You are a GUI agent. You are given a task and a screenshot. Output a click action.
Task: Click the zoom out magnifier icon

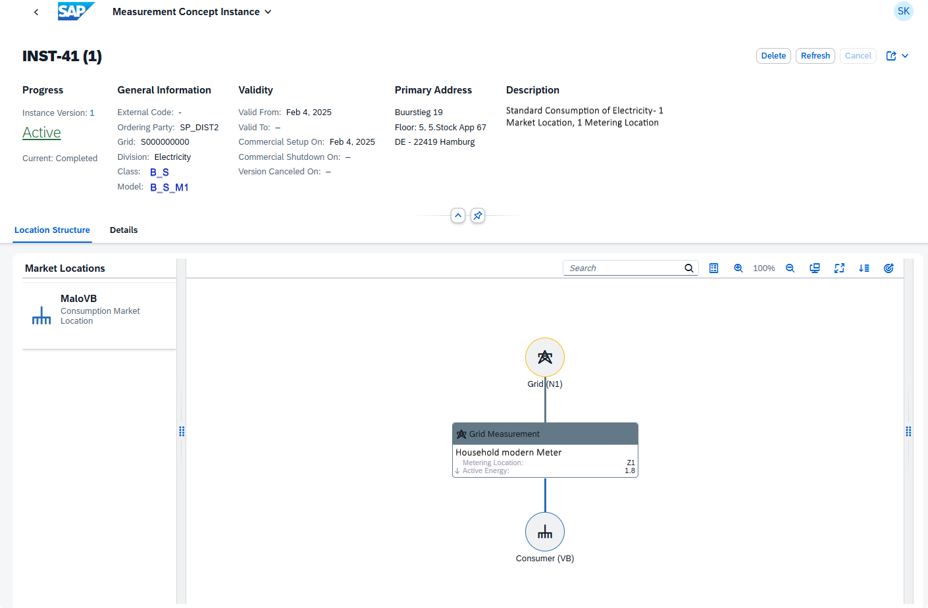click(790, 268)
